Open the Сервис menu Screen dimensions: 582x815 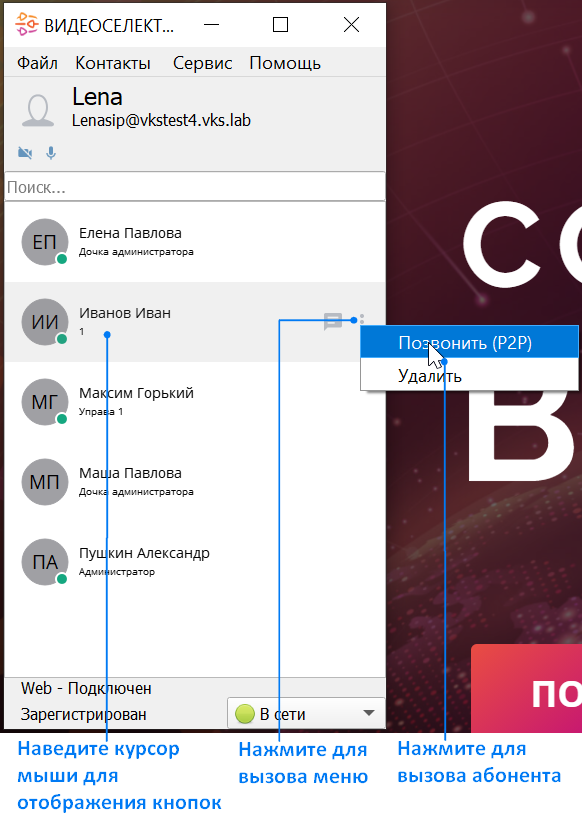[x=203, y=63]
